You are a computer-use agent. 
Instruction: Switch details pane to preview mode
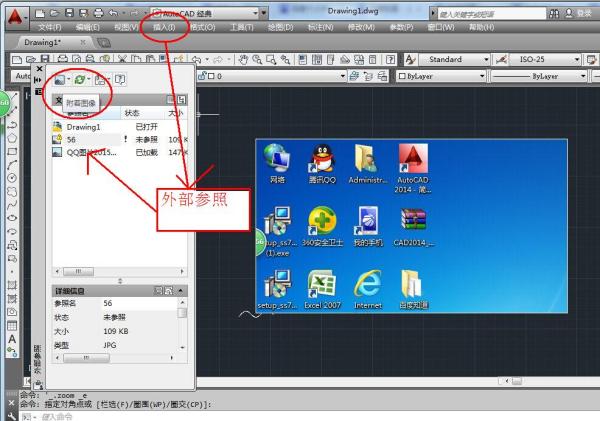coord(168,291)
